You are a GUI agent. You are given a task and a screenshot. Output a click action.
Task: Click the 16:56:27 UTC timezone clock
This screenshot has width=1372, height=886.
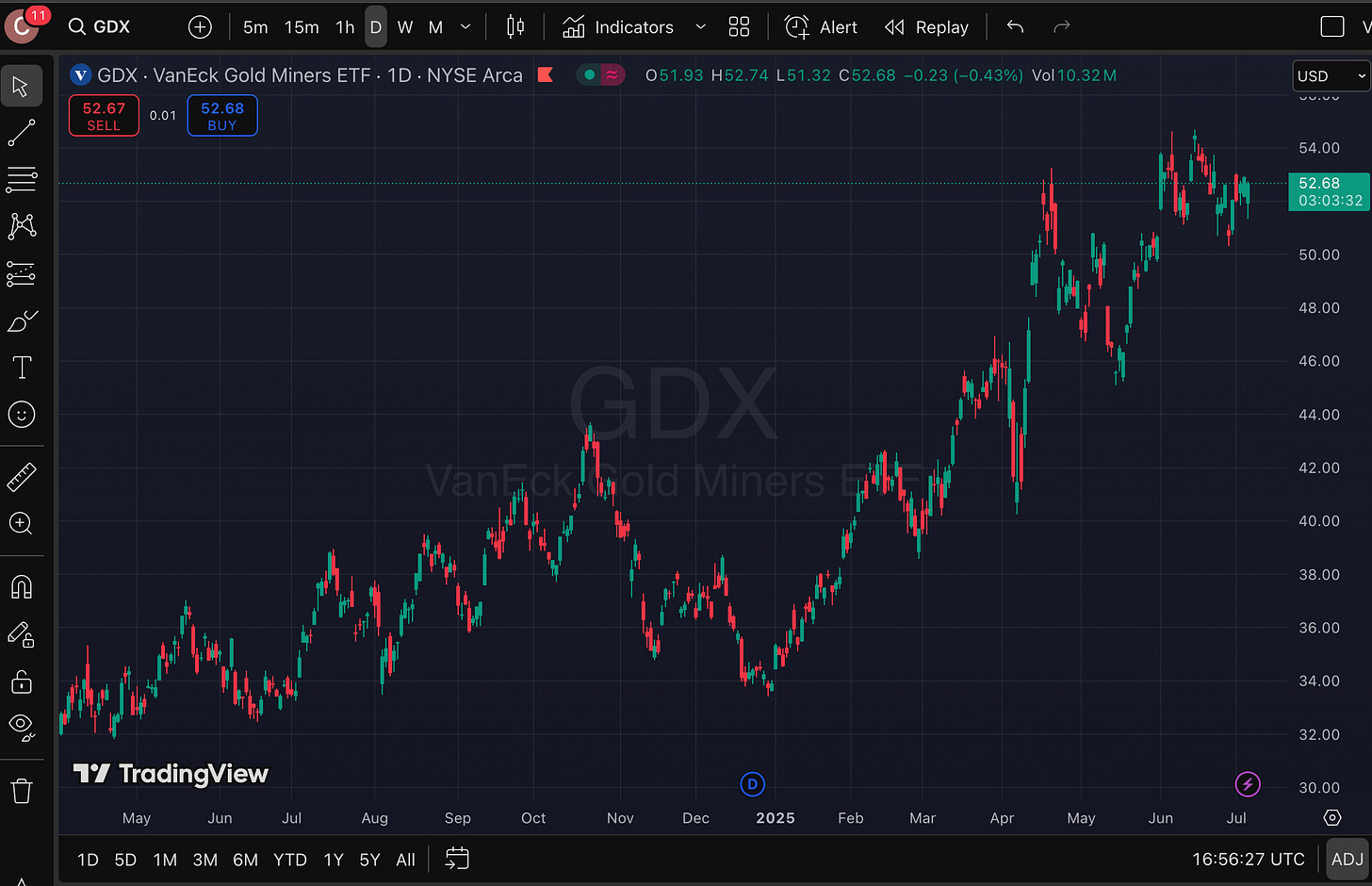coord(1249,860)
